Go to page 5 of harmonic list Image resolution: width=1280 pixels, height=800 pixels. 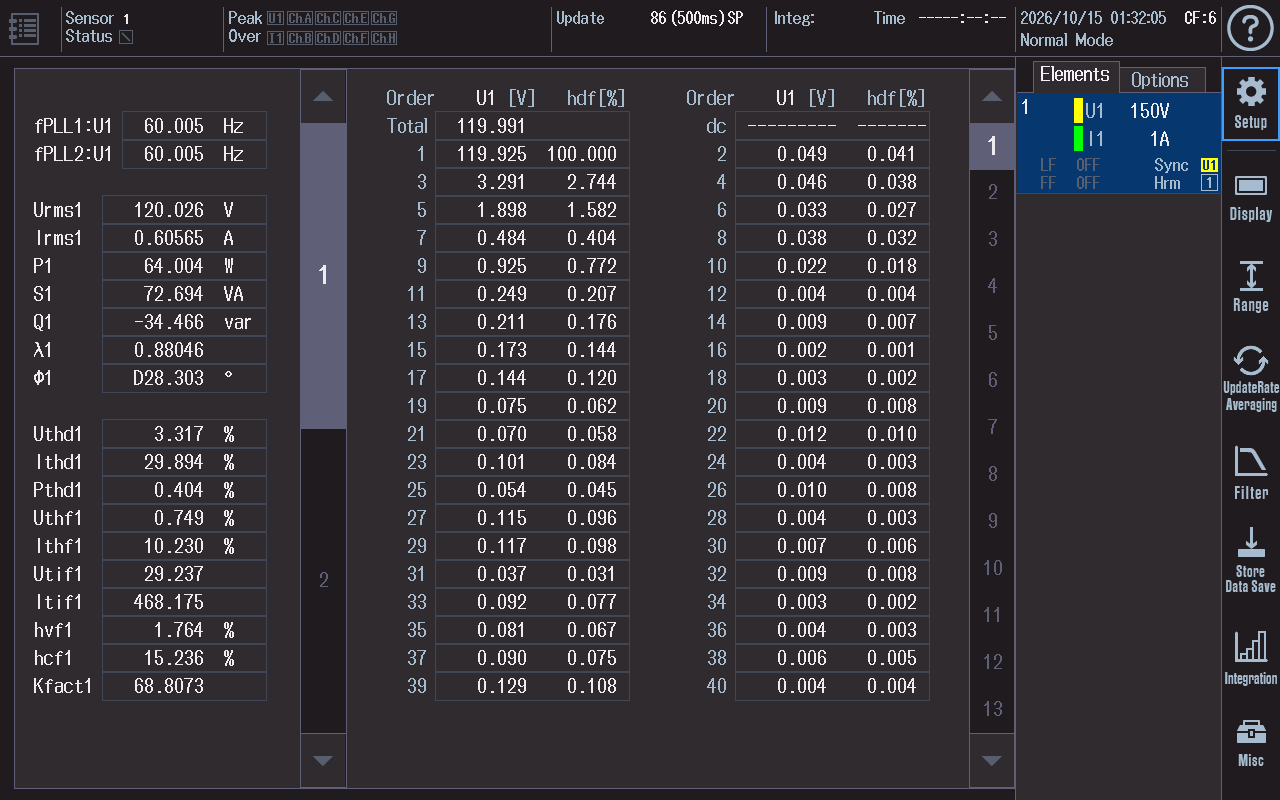click(x=992, y=333)
